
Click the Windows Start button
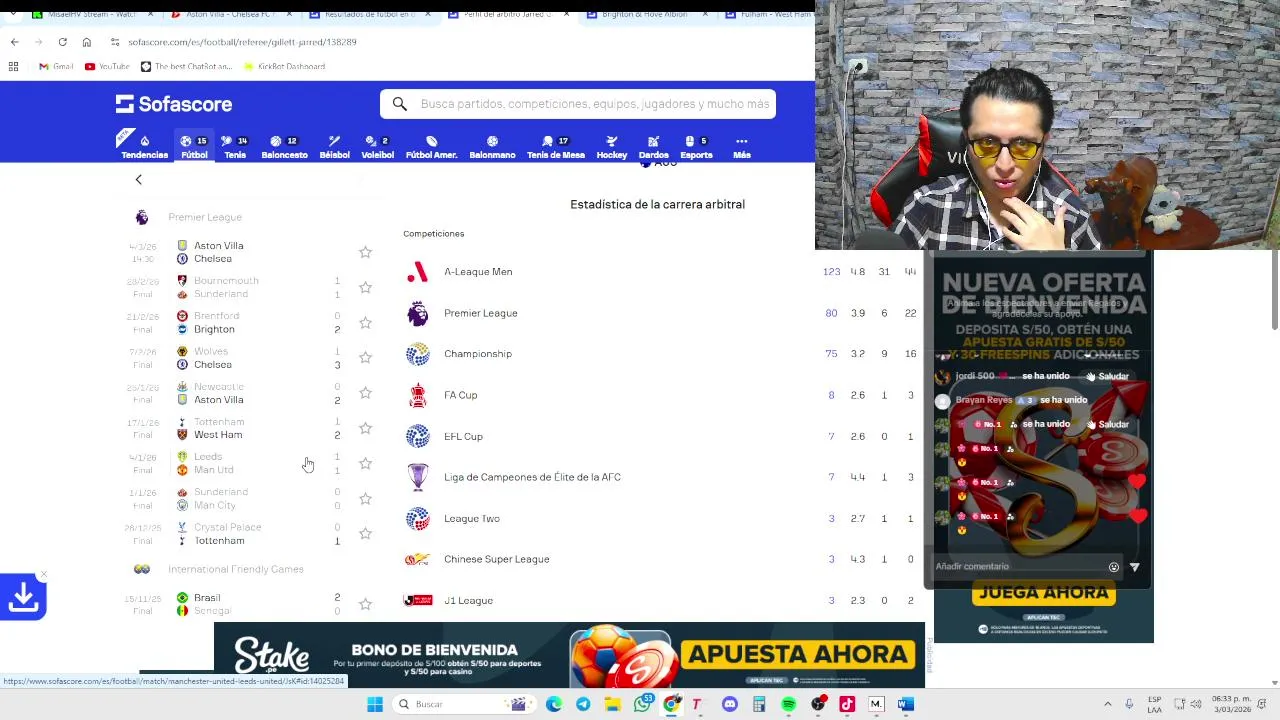coord(375,704)
